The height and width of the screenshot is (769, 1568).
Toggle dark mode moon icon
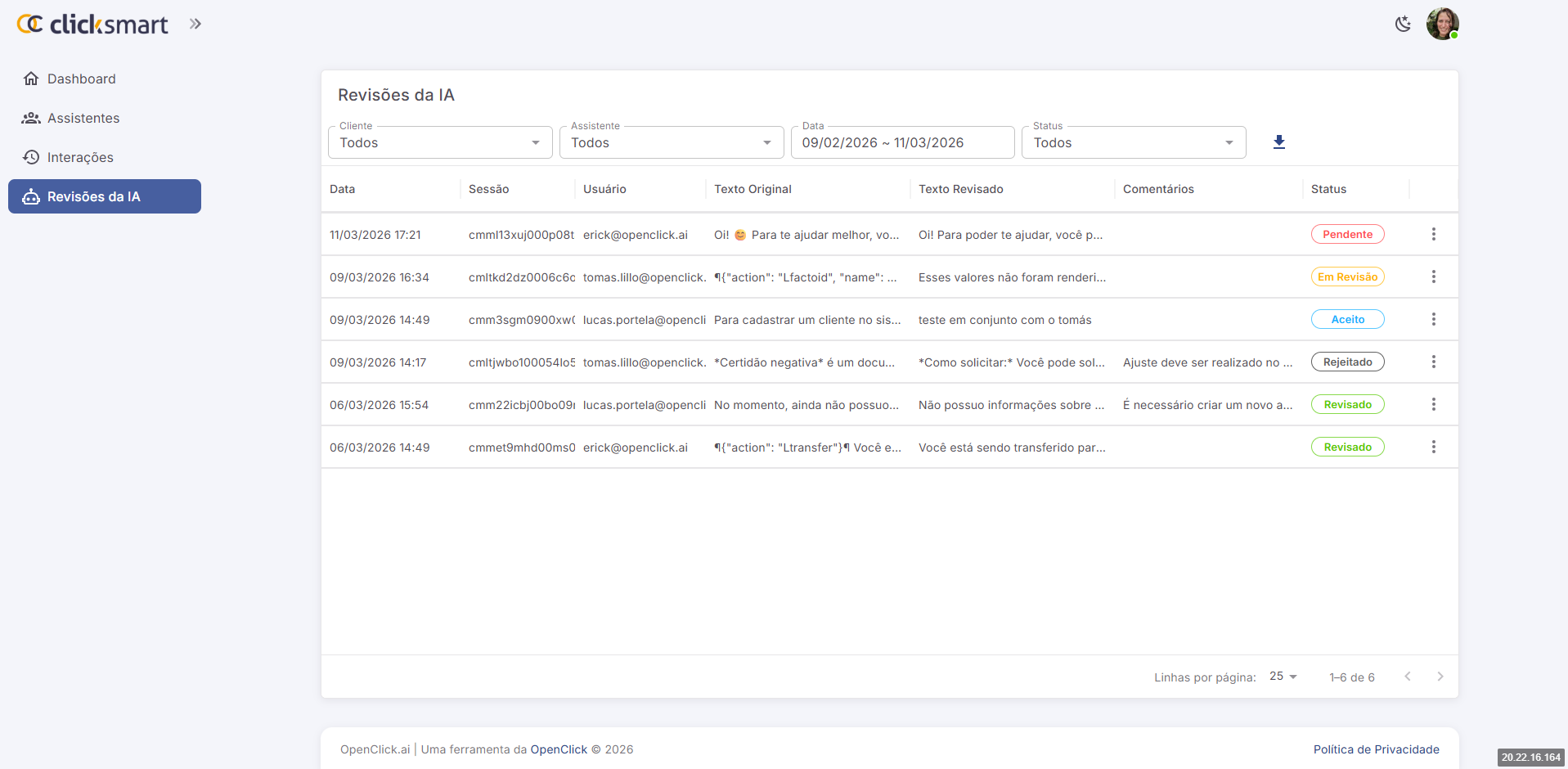(x=1403, y=24)
